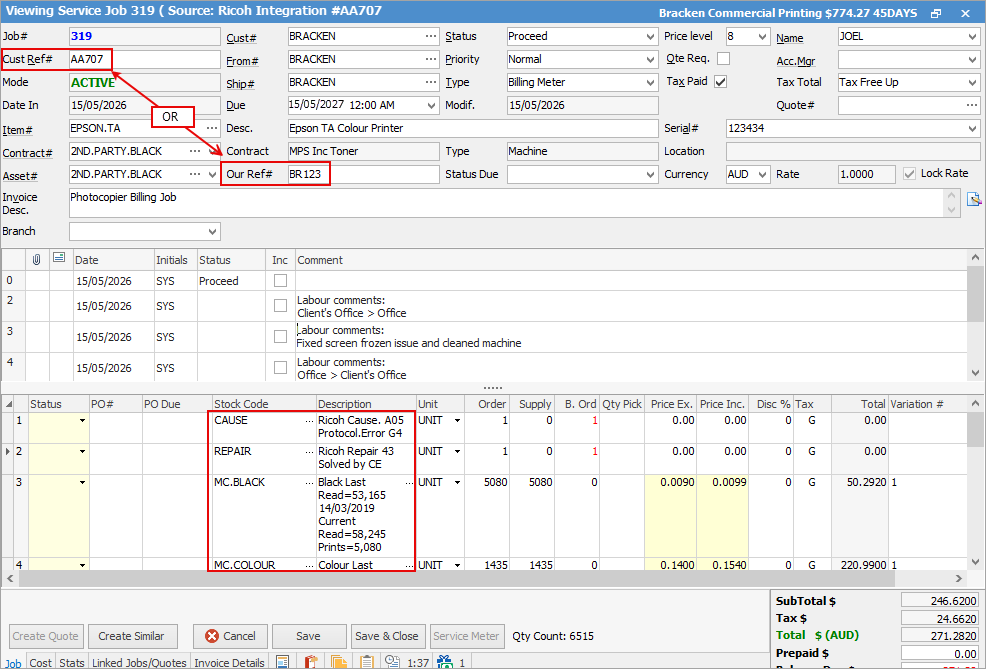Click the paperclip attachment column header icon
986x669 pixels.
(x=36, y=259)
